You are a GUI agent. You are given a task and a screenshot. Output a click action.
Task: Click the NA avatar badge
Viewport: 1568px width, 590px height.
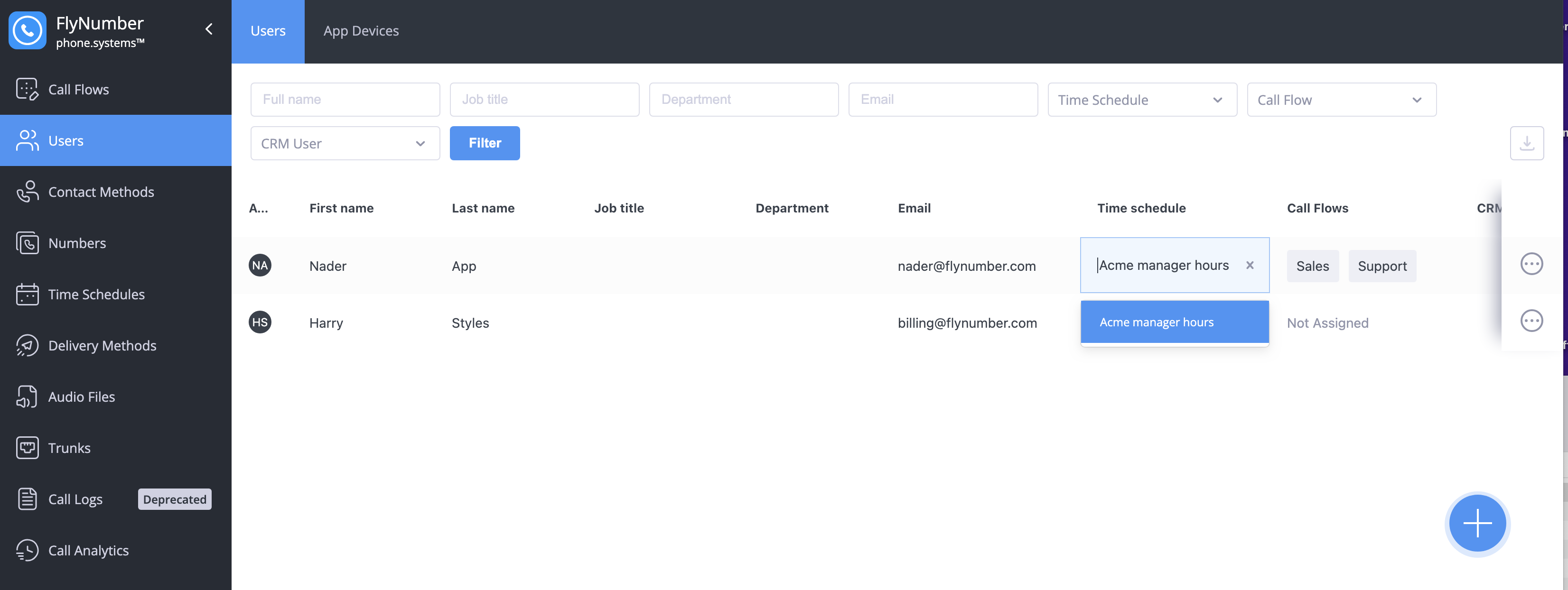click(260, 265)
